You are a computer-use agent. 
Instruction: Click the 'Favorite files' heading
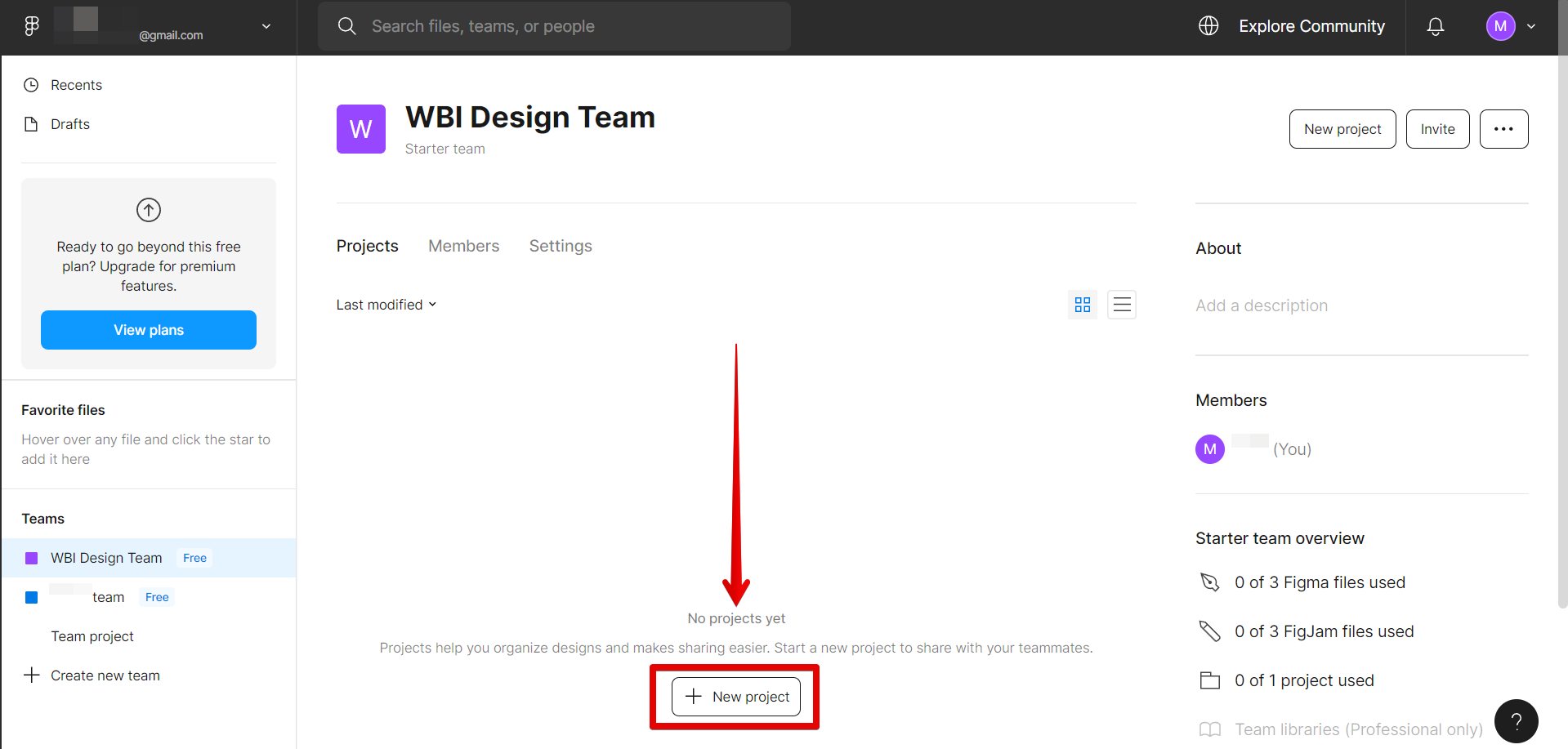point(63,410)
